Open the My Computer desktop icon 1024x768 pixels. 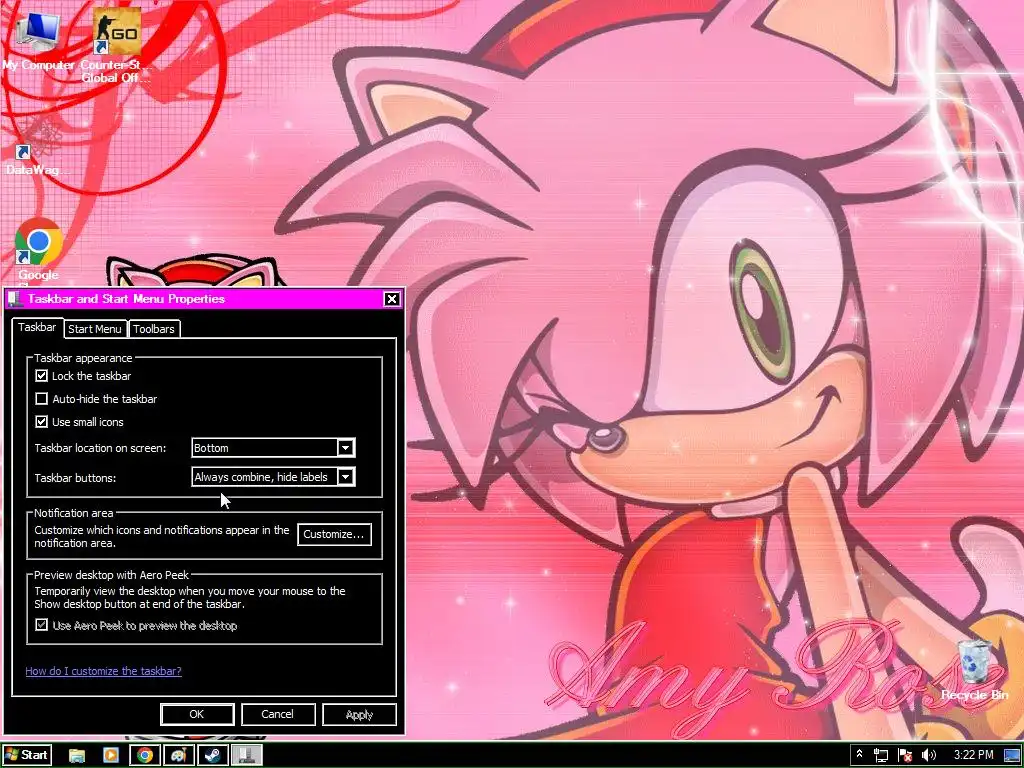pos(38,40)
